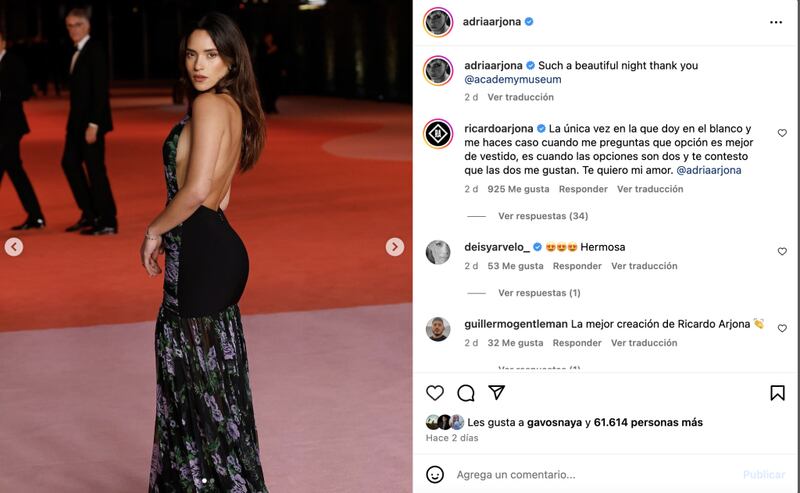Open 61.614 personas más likes list
Screen dimensions: 800x493
(648, 422)
